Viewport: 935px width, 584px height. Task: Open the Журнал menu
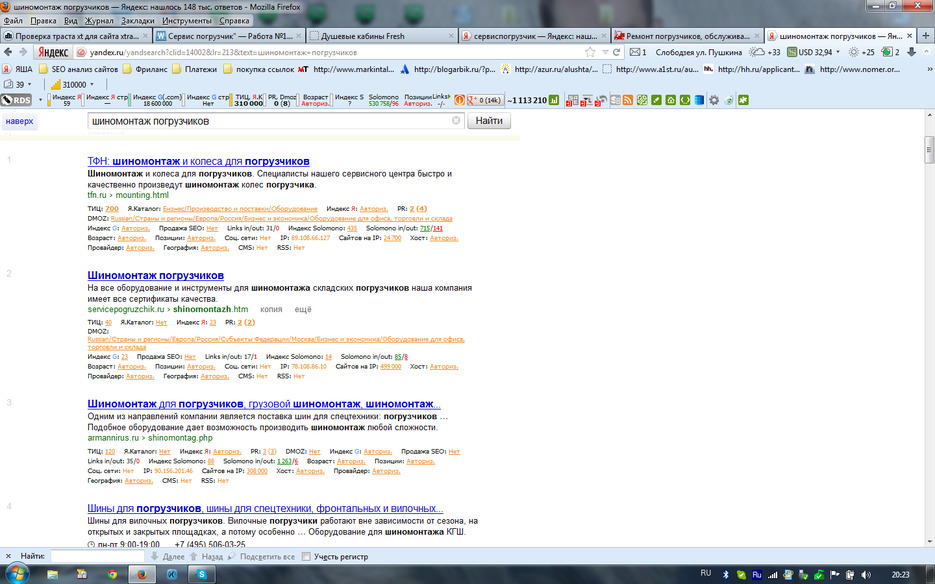(x=99, y=21)
